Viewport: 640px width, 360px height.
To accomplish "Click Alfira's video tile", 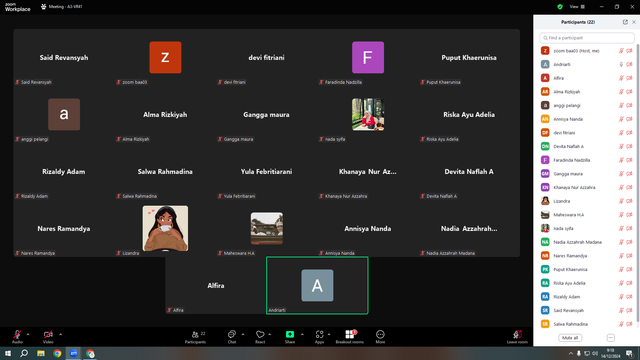I will [216, 285].
